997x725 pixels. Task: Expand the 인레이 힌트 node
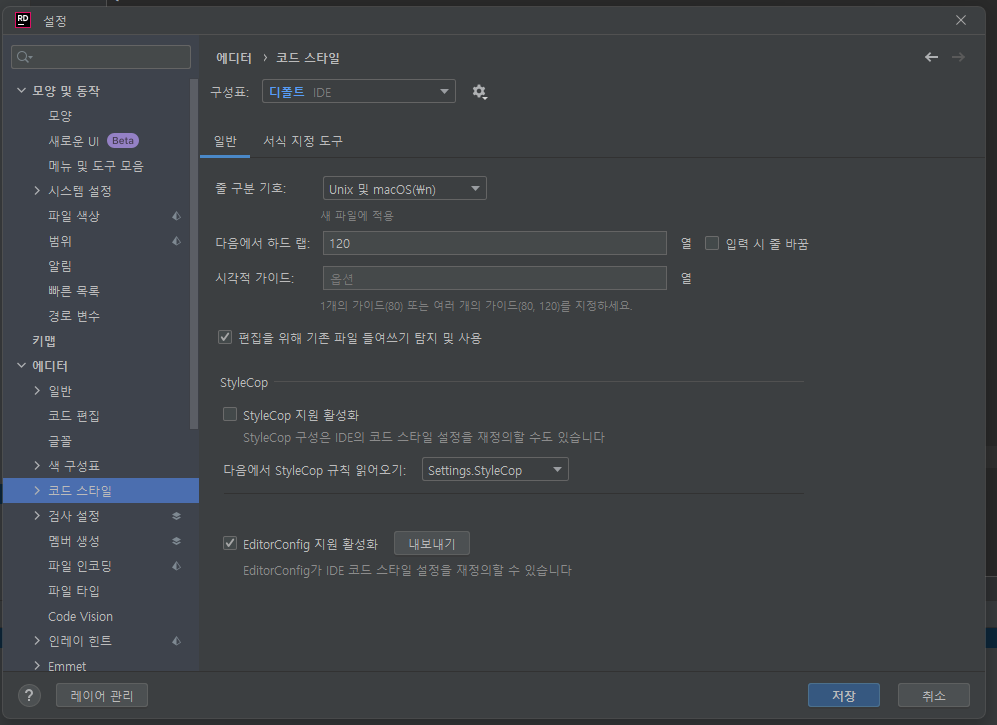(37, 641)
